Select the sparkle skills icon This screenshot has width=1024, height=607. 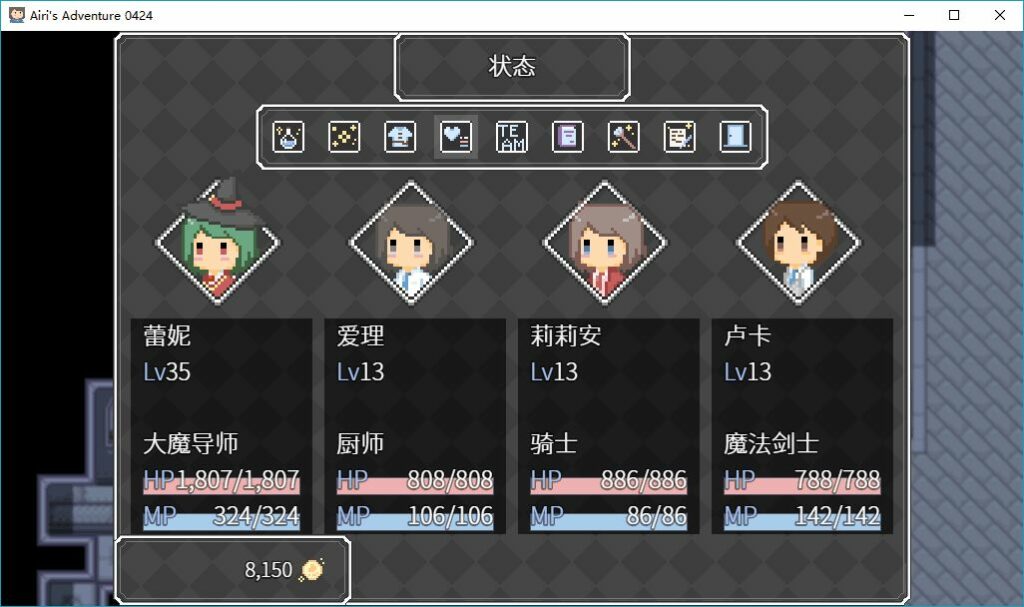point(344,137)
